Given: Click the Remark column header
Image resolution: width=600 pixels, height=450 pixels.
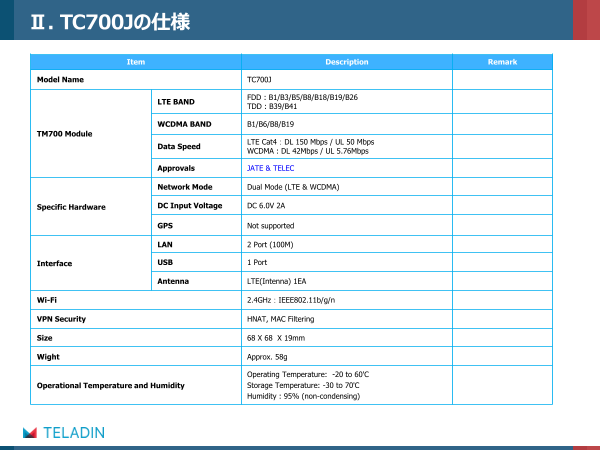Looking at the screenshot, I should 502,62.
